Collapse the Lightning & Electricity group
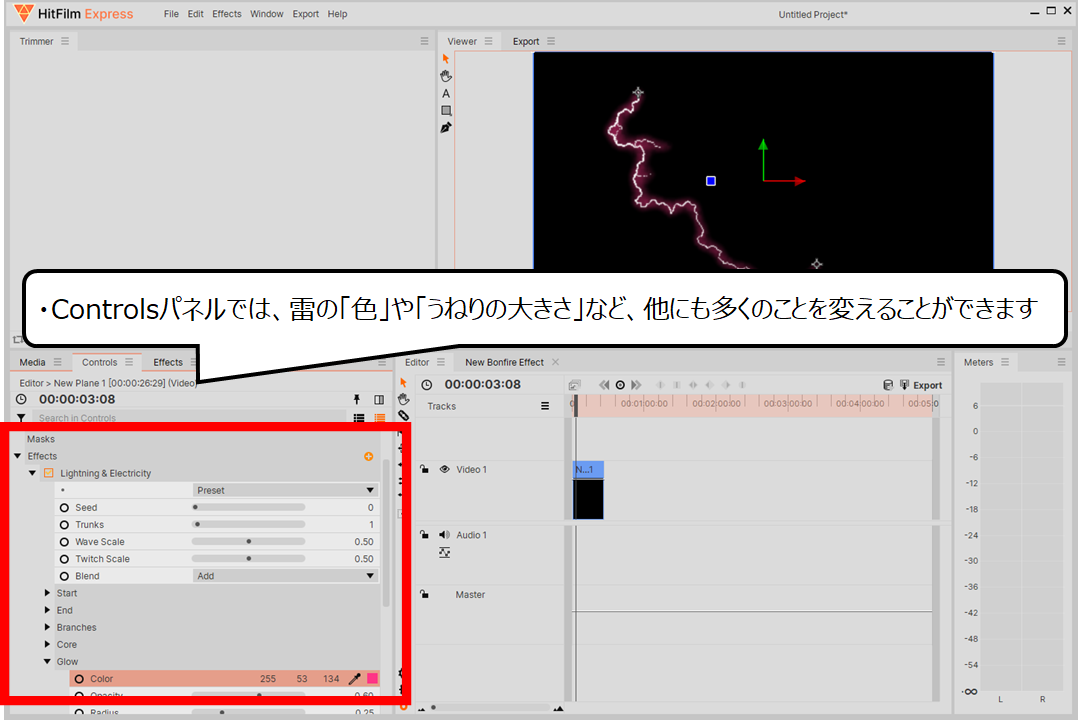 tap(32, 473)
